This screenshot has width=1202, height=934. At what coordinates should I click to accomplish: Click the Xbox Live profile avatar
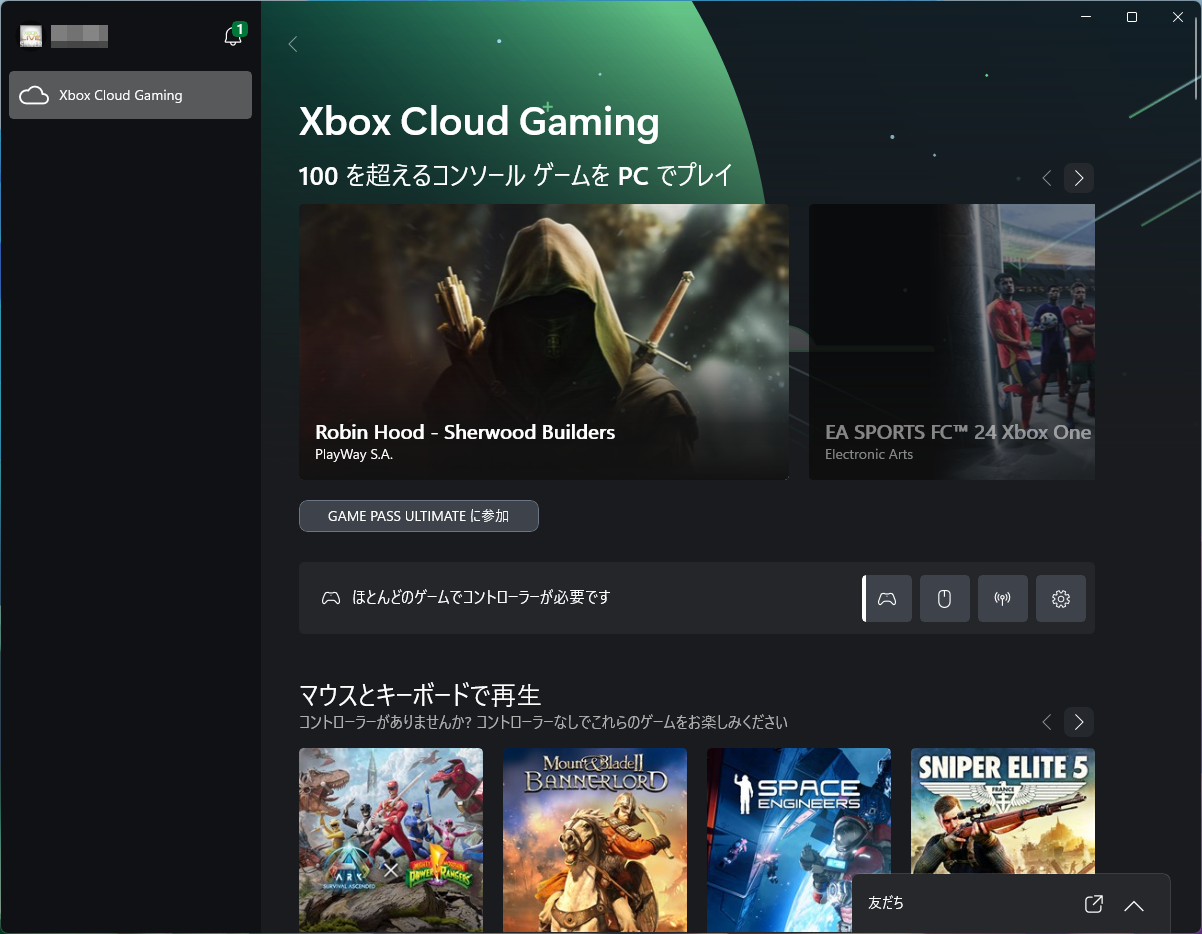coord(31,36)
